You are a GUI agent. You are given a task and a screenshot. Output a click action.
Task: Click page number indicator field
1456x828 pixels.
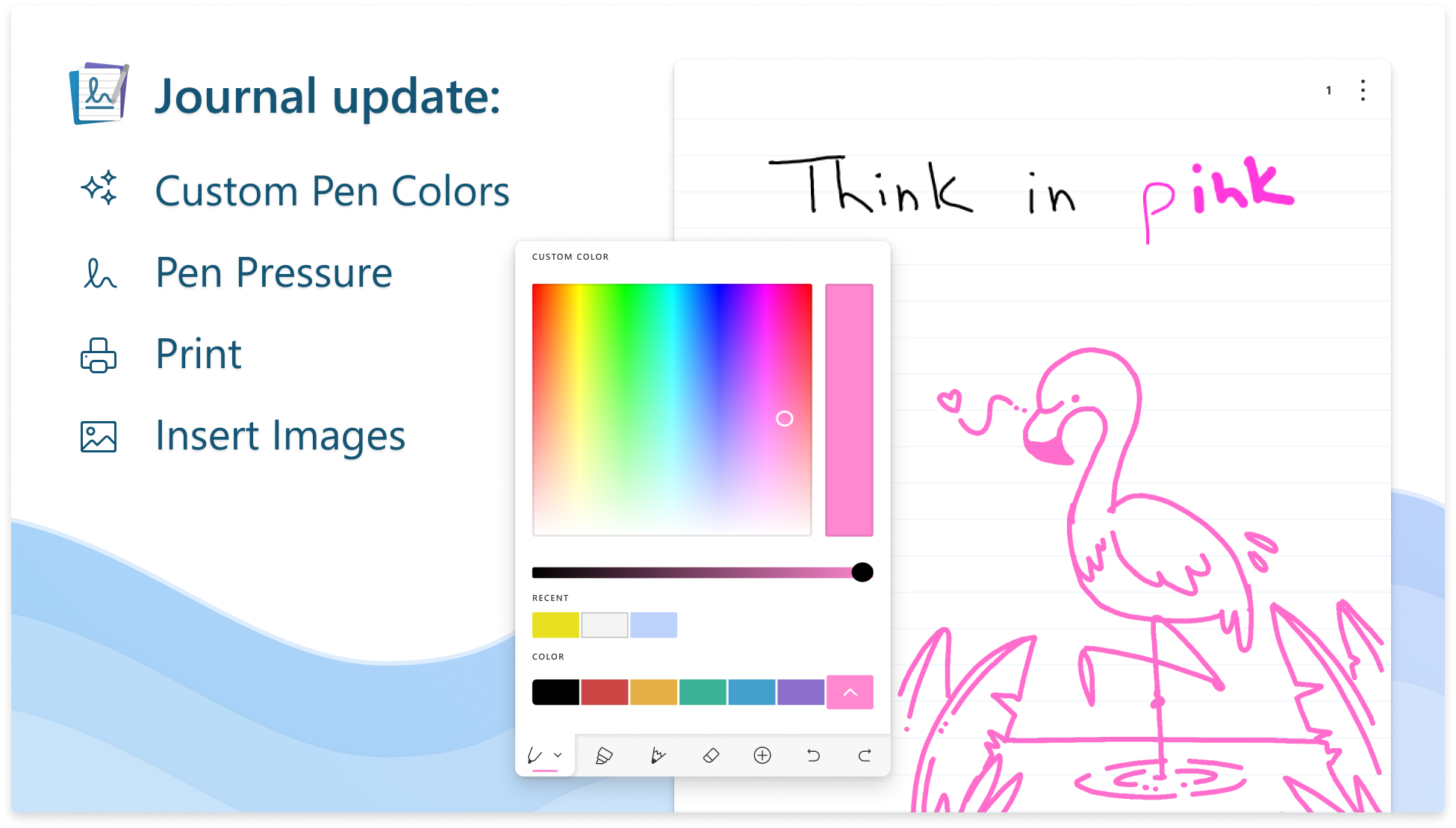click(x=1328, y=91)
